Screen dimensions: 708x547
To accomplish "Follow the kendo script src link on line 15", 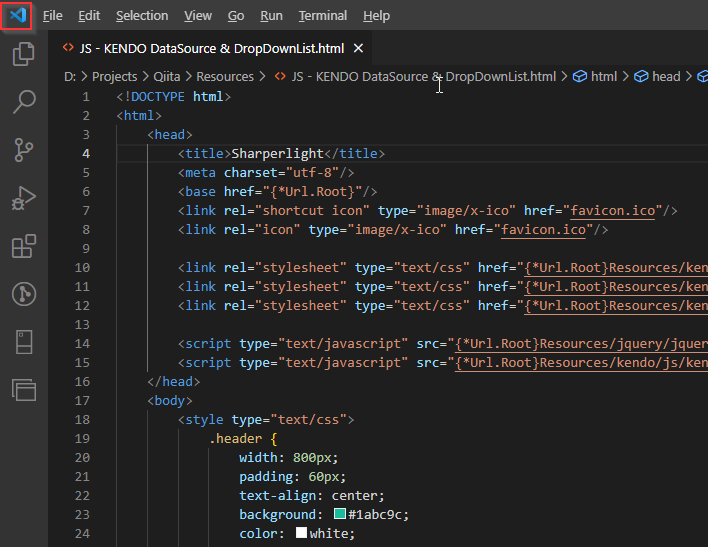I will [x=581, y=363].
